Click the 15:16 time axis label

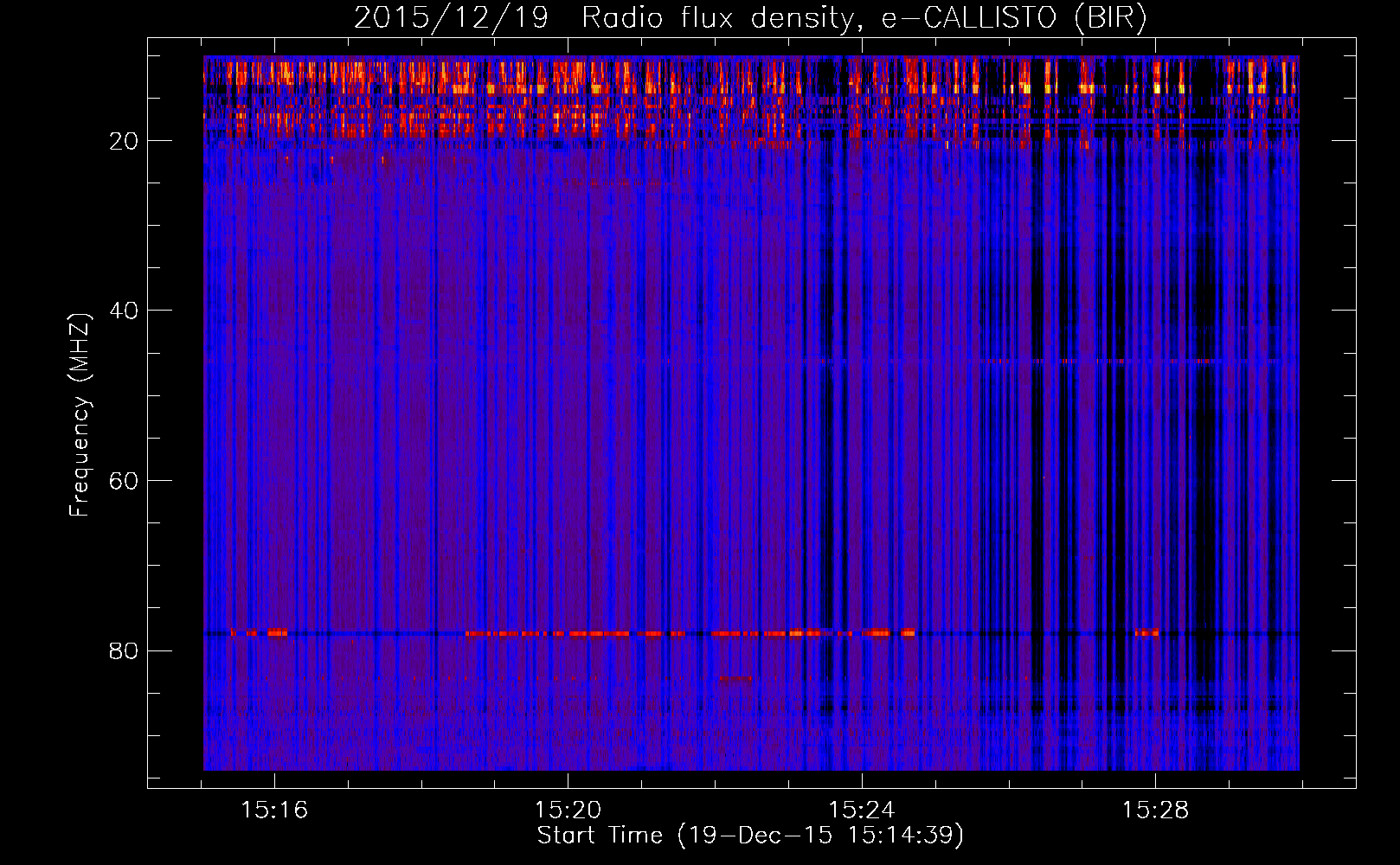pos(274,811)
